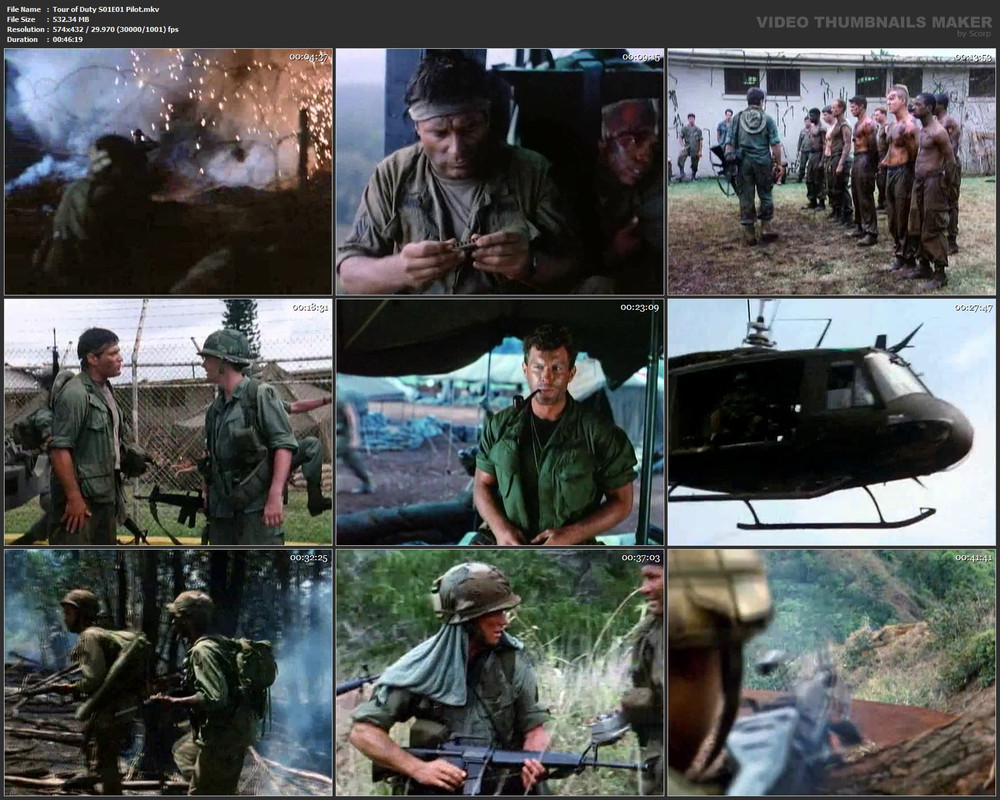Select thumbnail of soldier with headband
This screenshot has width=1000, height=800.
pos(500,172)
